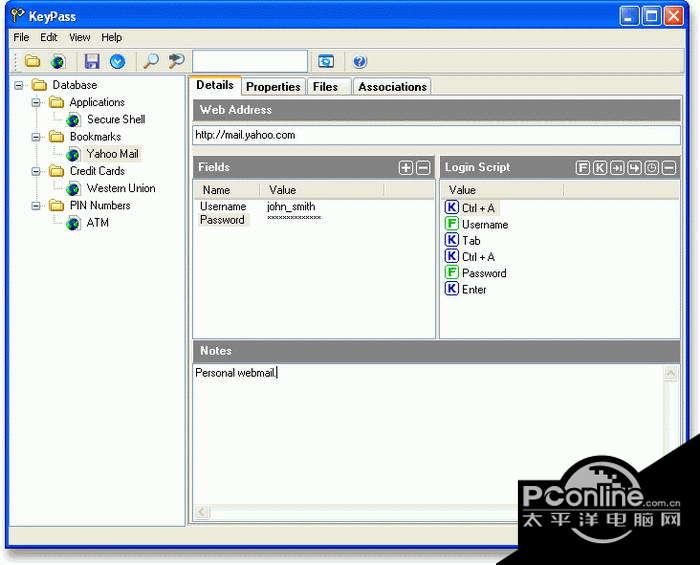The height and width of the screenshot is (565, 700).
Task: Click the Yahoo Mail globe icon in tree
Action: (x=73, y=155)
